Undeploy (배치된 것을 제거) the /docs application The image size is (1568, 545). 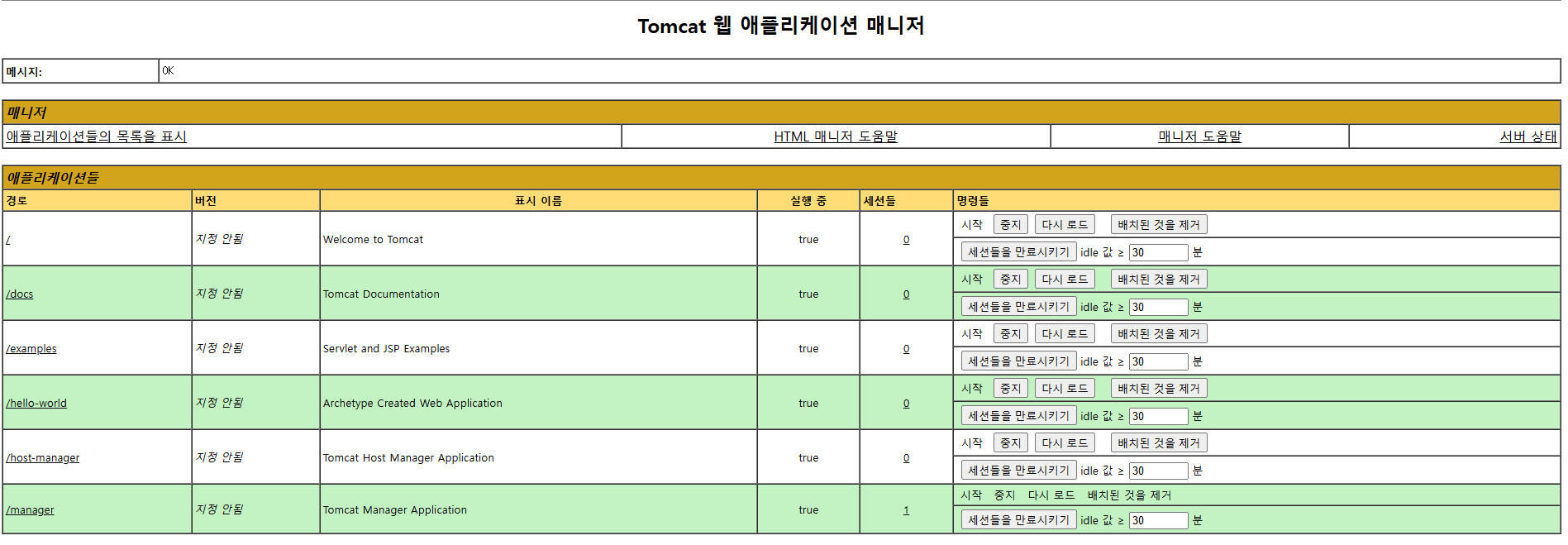coord(1159,280)
